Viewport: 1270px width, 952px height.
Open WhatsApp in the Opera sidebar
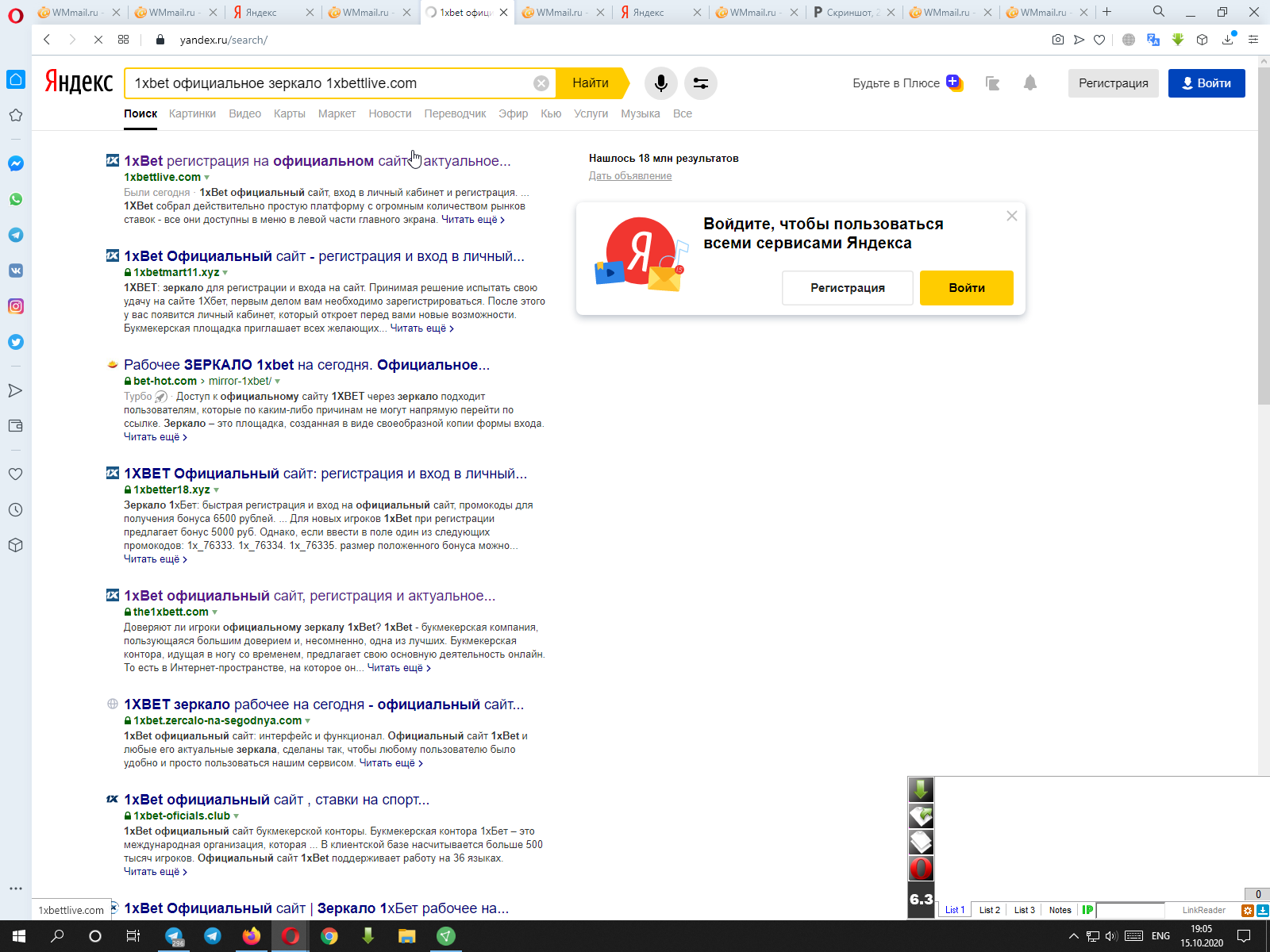point(16,199)
